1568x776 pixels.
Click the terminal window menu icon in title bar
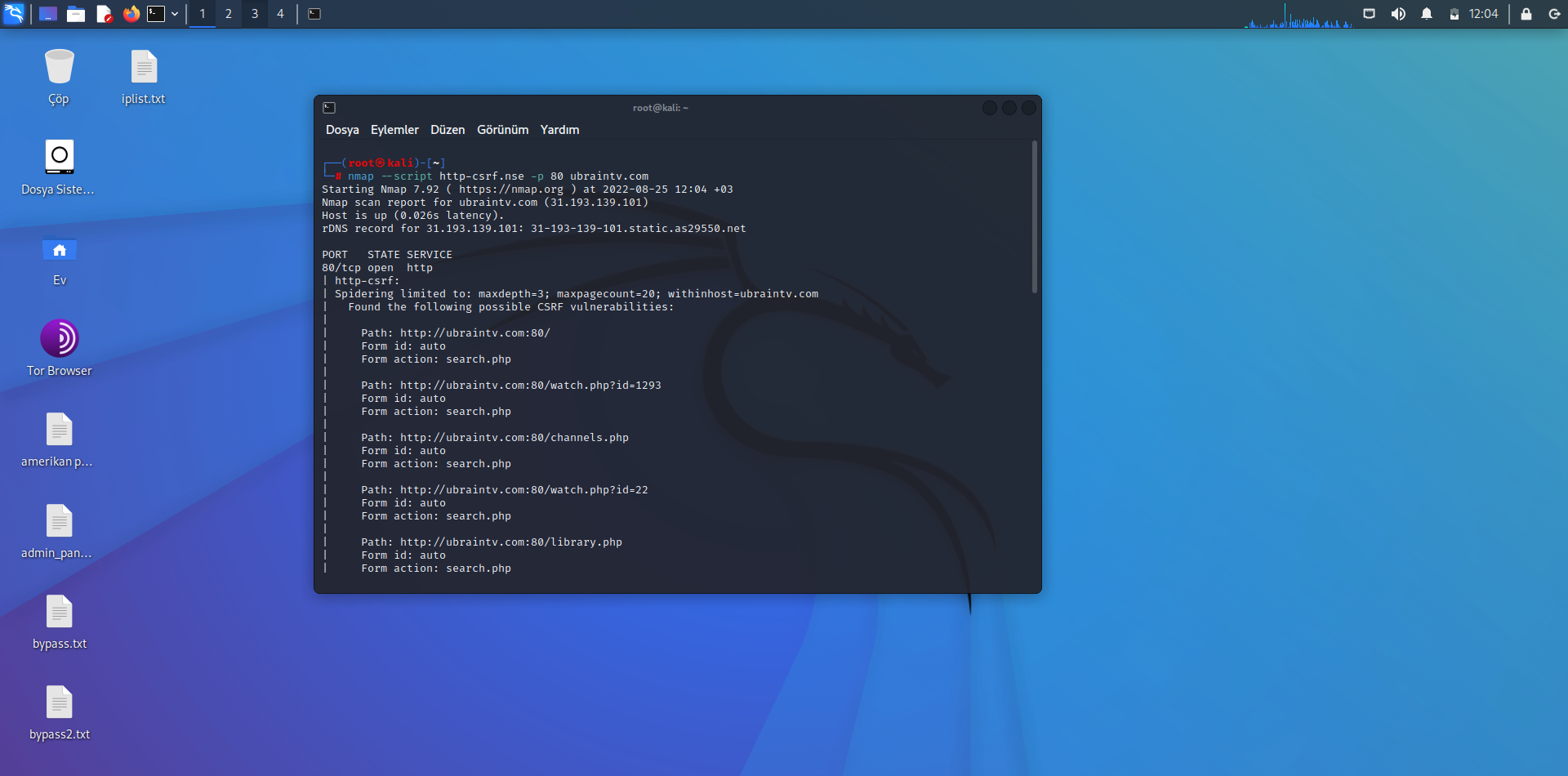coord(329,108)
